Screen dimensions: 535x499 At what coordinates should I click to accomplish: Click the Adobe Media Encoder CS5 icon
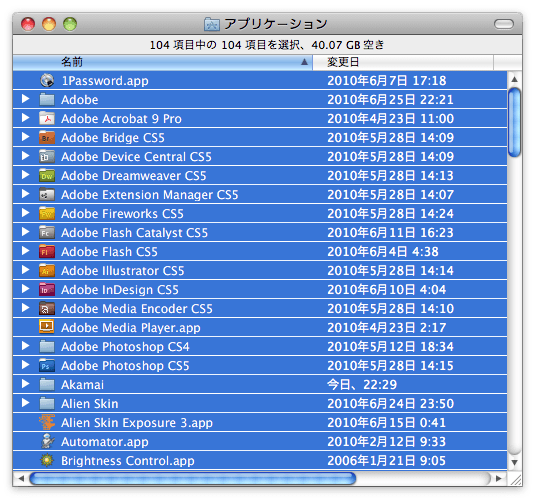47,309
